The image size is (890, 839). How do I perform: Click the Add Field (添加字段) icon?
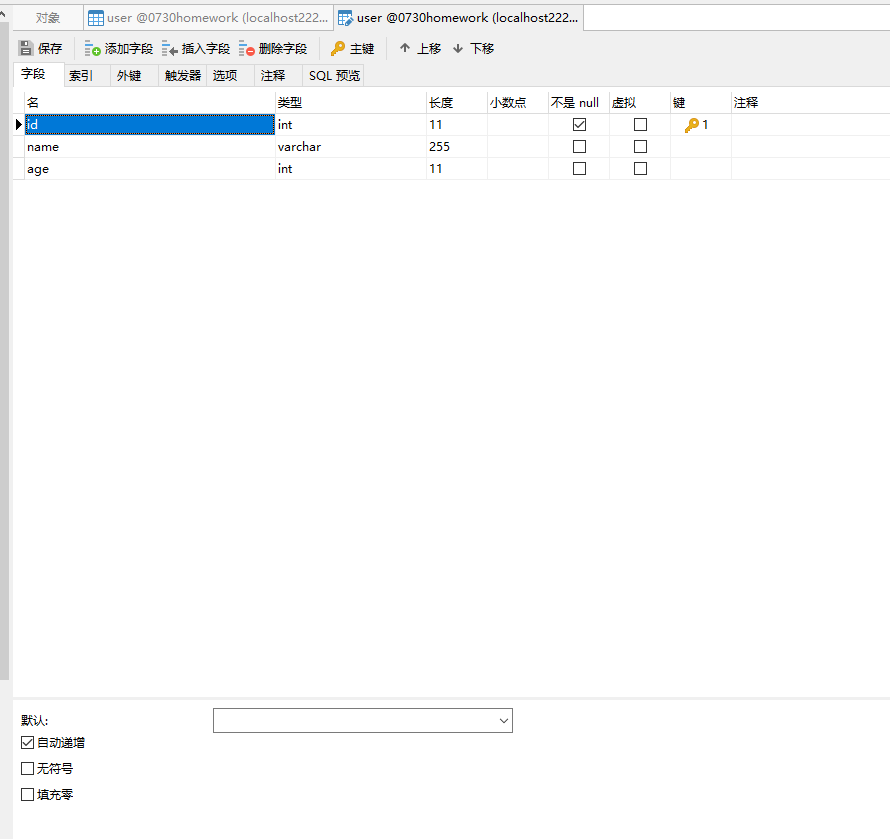tap(92, 49)
